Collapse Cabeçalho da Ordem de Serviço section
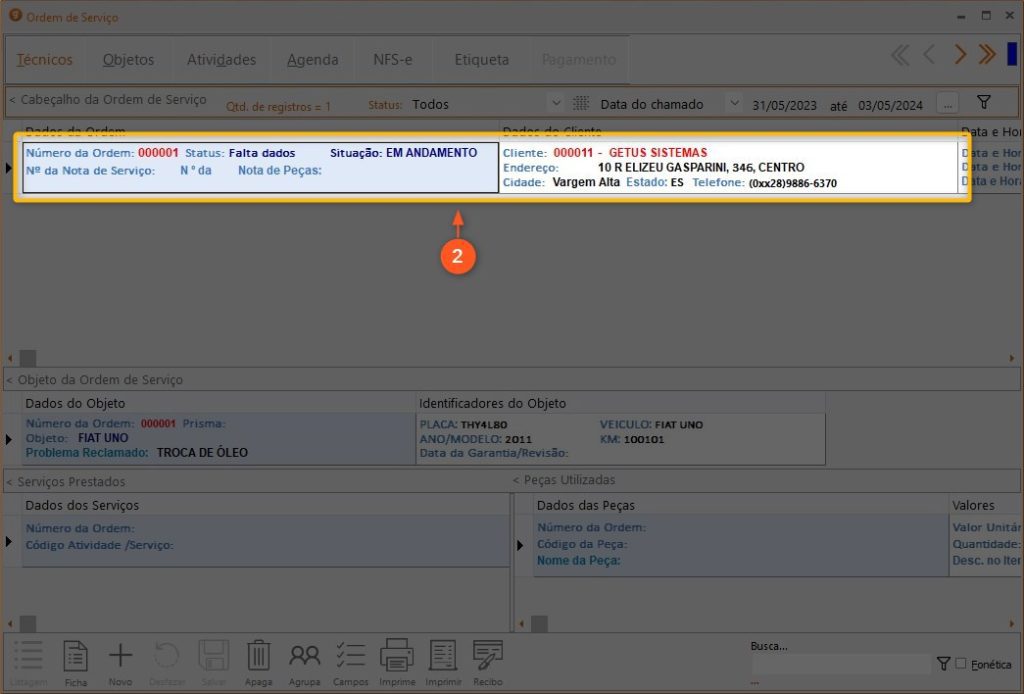Screen dimensions: 1024x694 12,100
